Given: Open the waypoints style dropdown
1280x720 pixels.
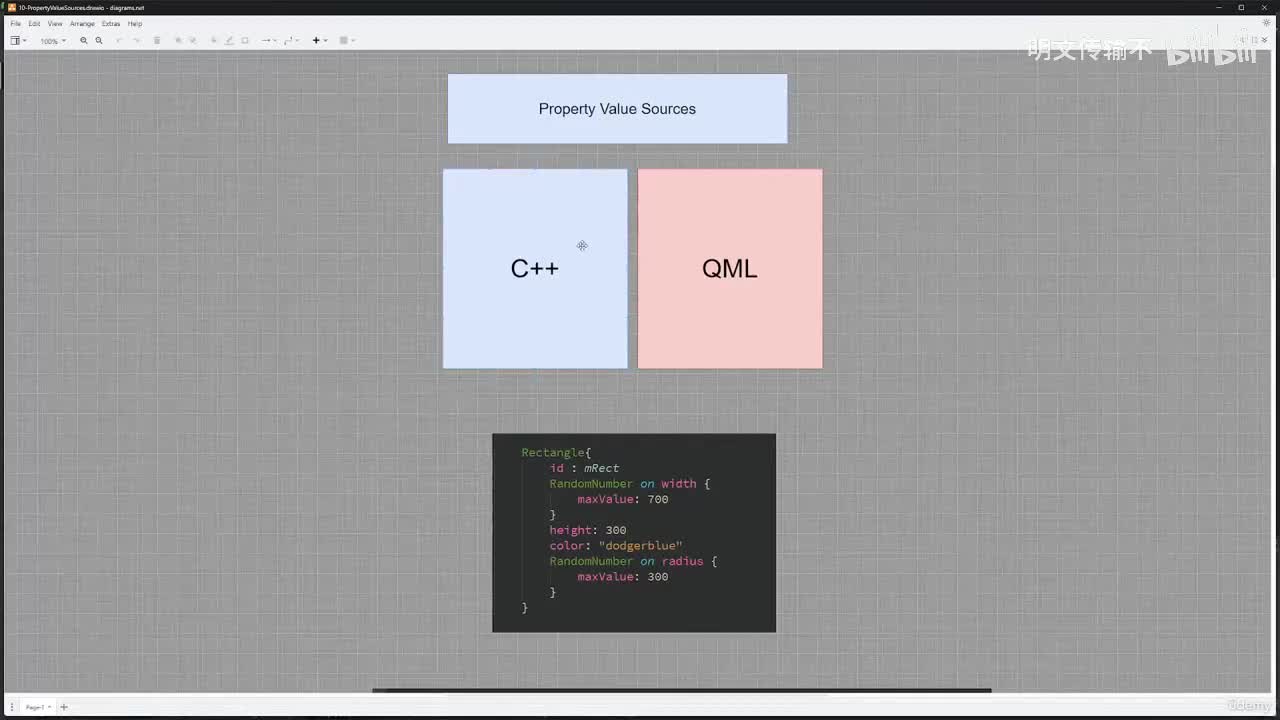Looking at the screenshot, I should coord(291,41).
